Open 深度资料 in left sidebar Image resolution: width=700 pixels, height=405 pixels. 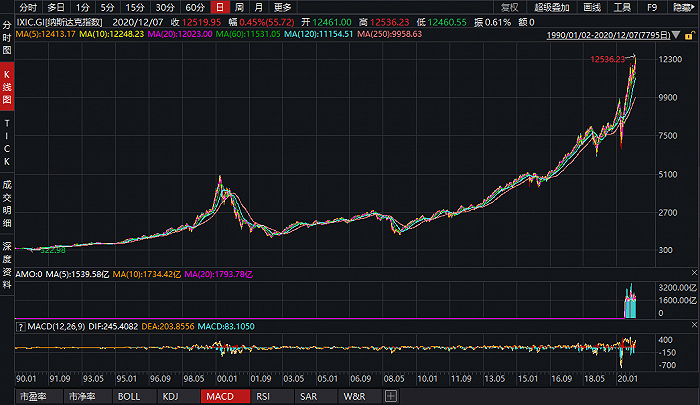coord(7,265)
